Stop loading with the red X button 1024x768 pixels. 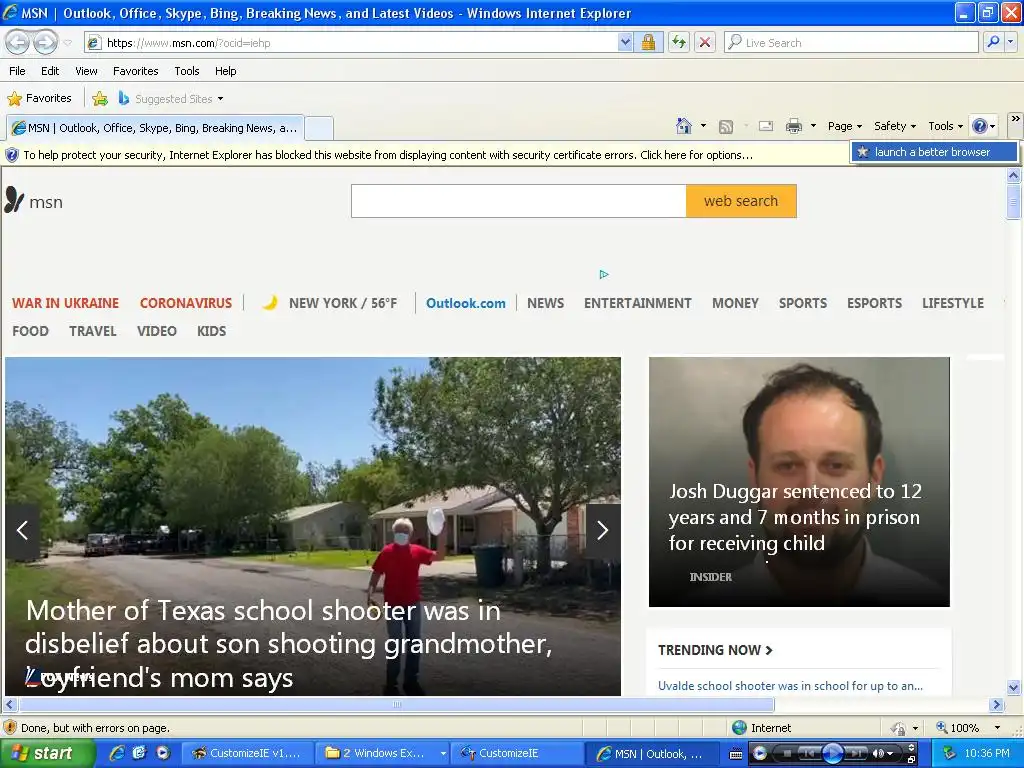[705, 42]
